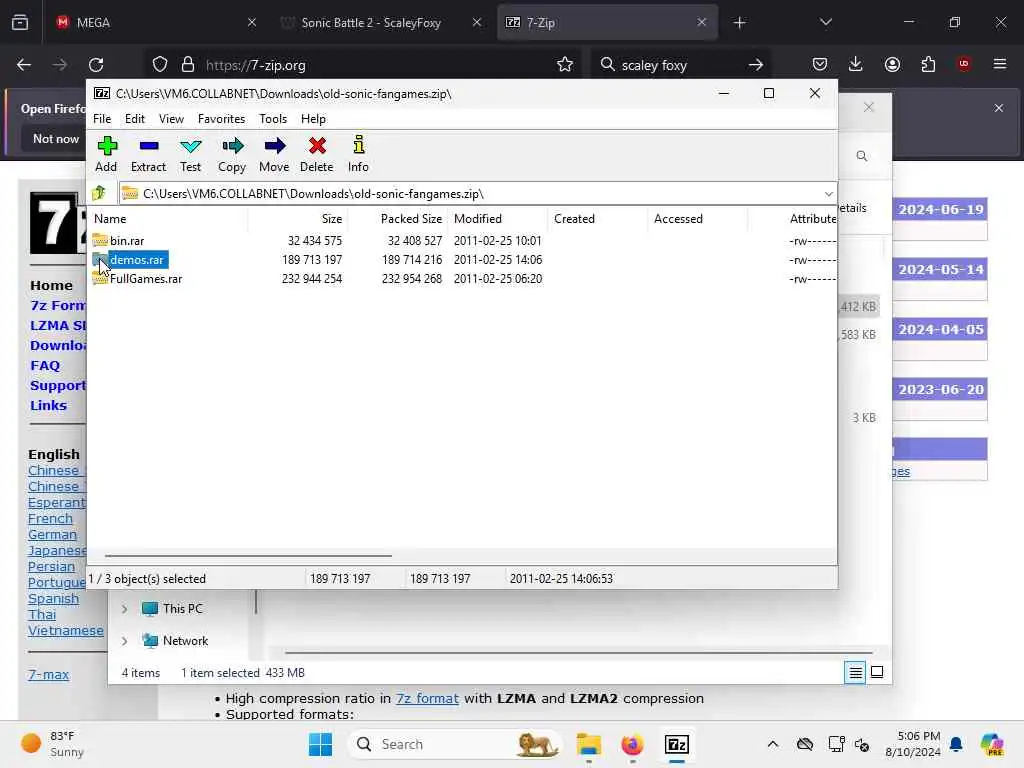Run the Test archive tool

click(x=191, y=146)
